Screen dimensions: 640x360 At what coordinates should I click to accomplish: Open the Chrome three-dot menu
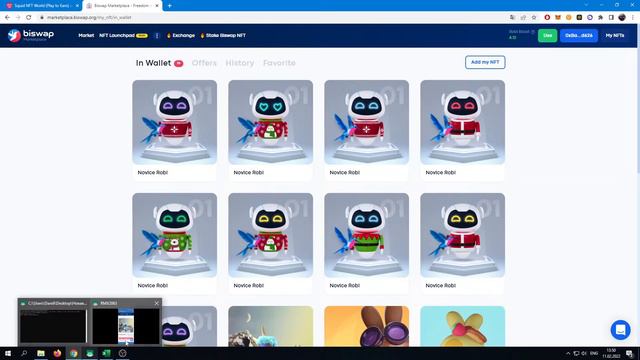coord(633,18)
